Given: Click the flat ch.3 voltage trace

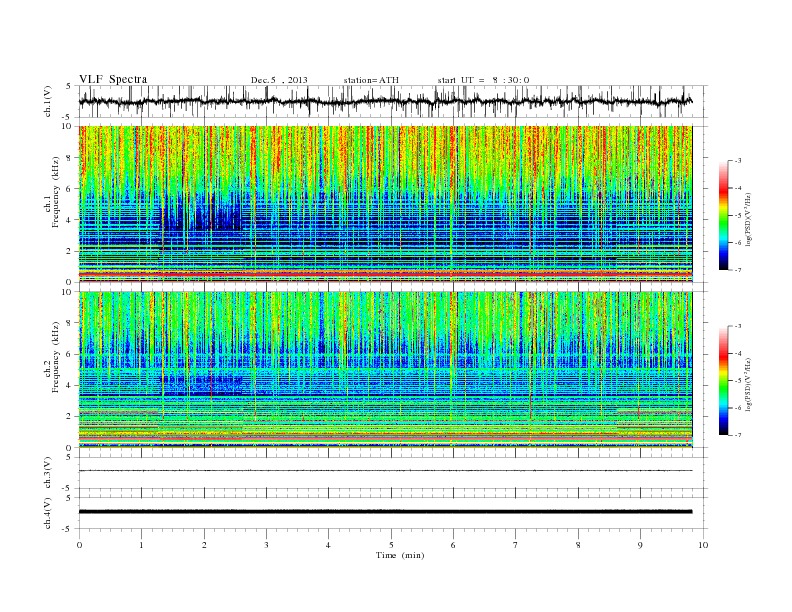Looking at the screenshot, I should pyautogui.click(x=385, y=471).
